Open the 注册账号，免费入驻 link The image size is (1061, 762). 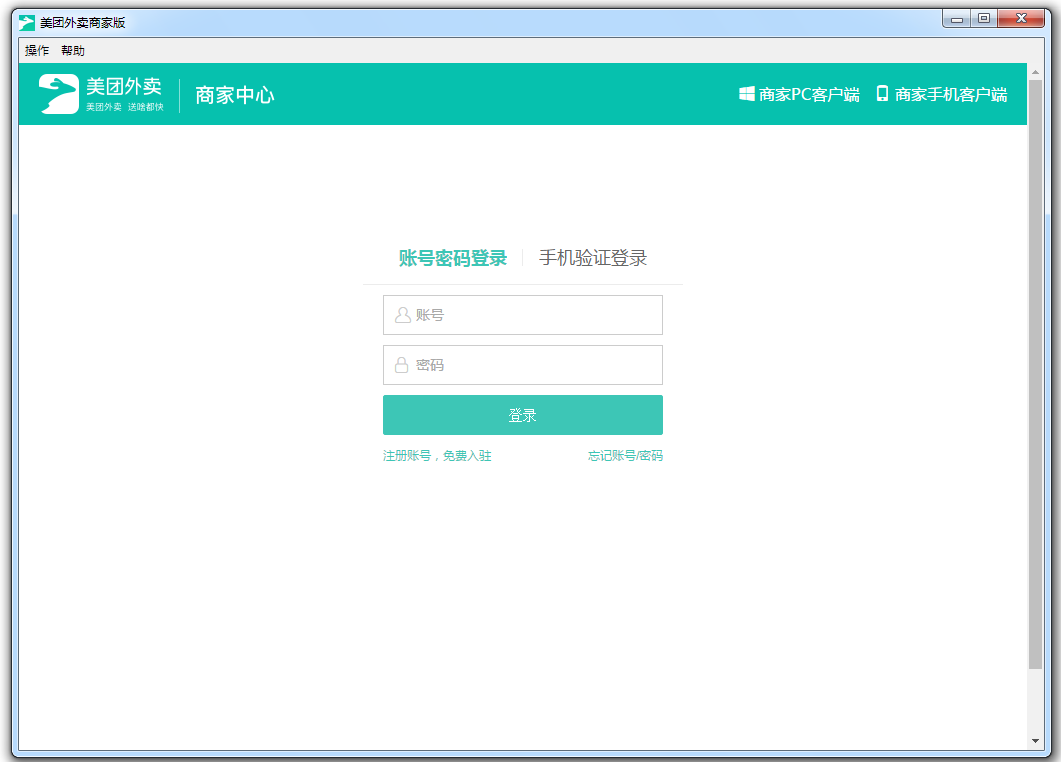pyautogui.click(x=437, y=456)
